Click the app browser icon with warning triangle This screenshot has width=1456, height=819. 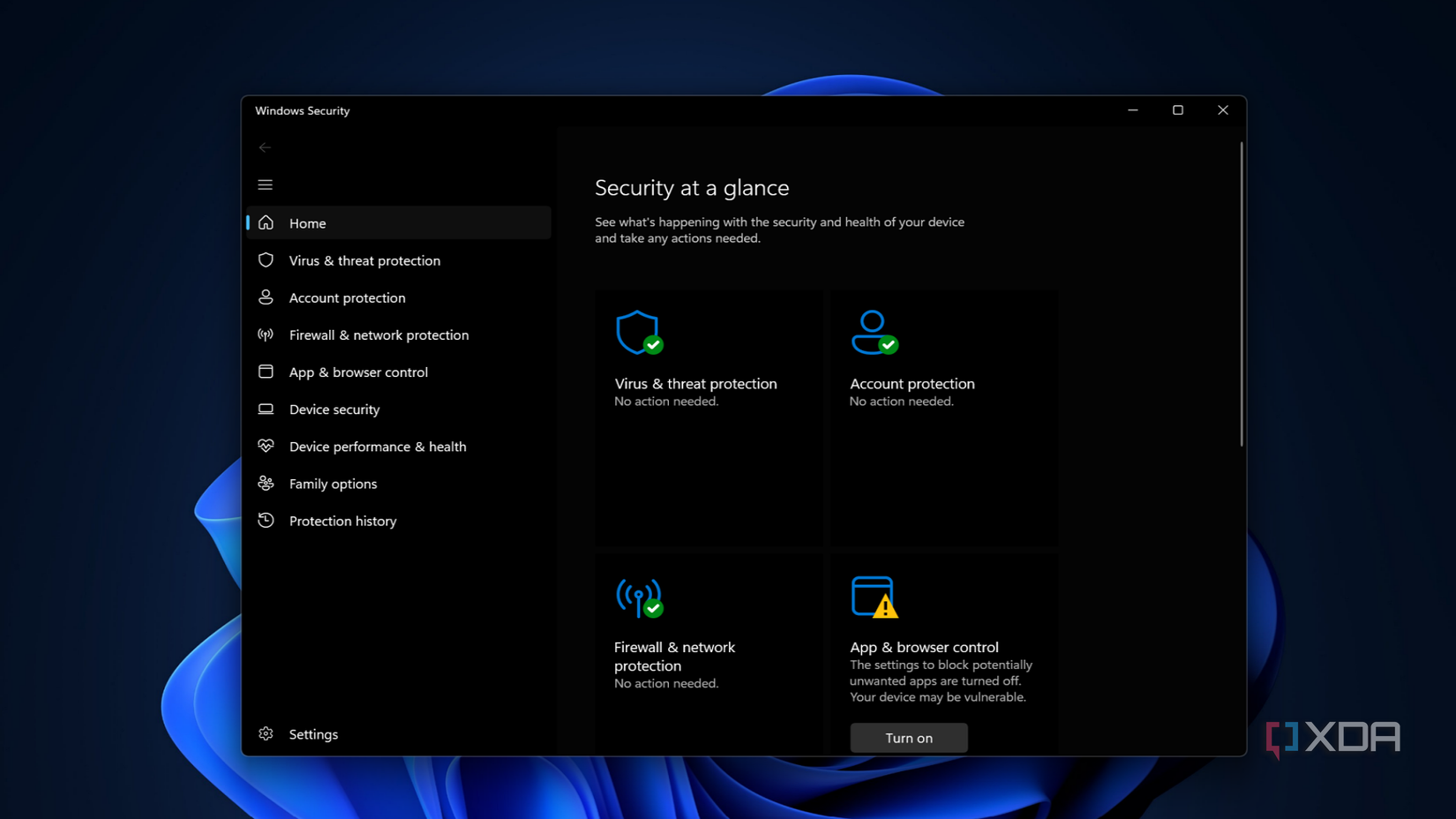coord(874,597)
